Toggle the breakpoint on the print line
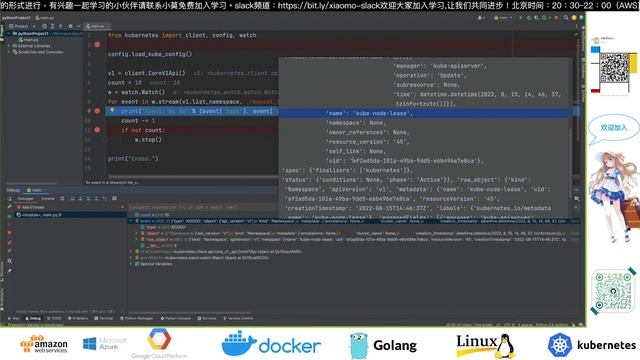 97,111
